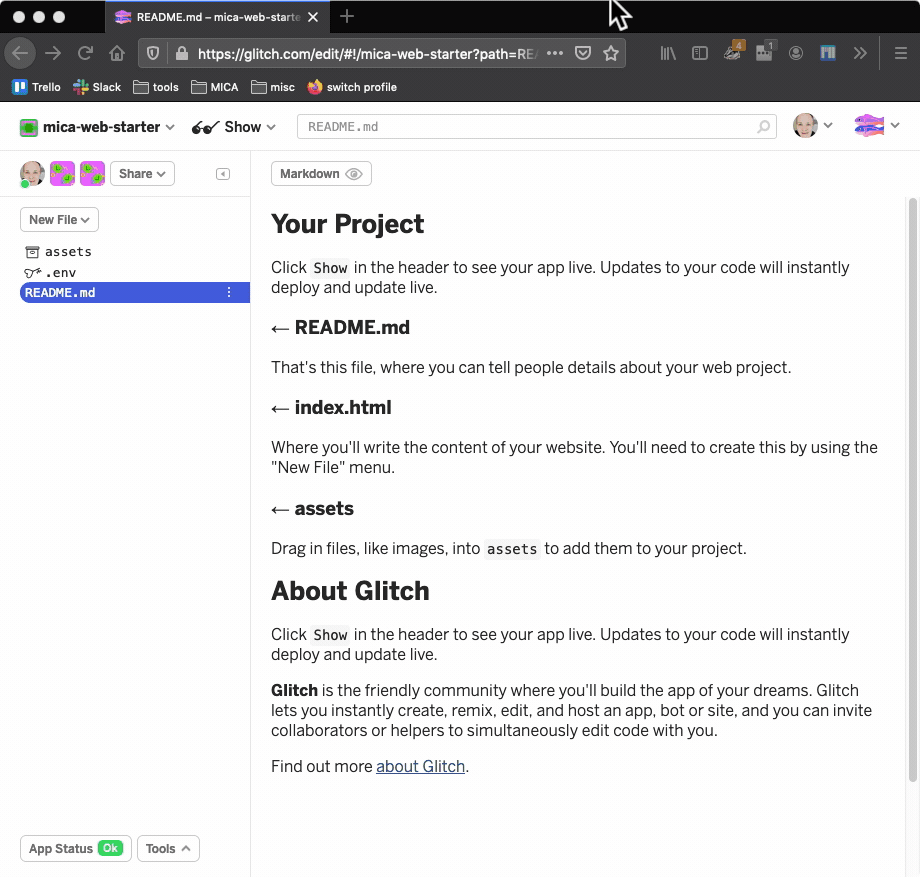The height and width of the screenshot is (877, 920).
Task: Click the page vertical scrollbar
Action: [912, 490]
